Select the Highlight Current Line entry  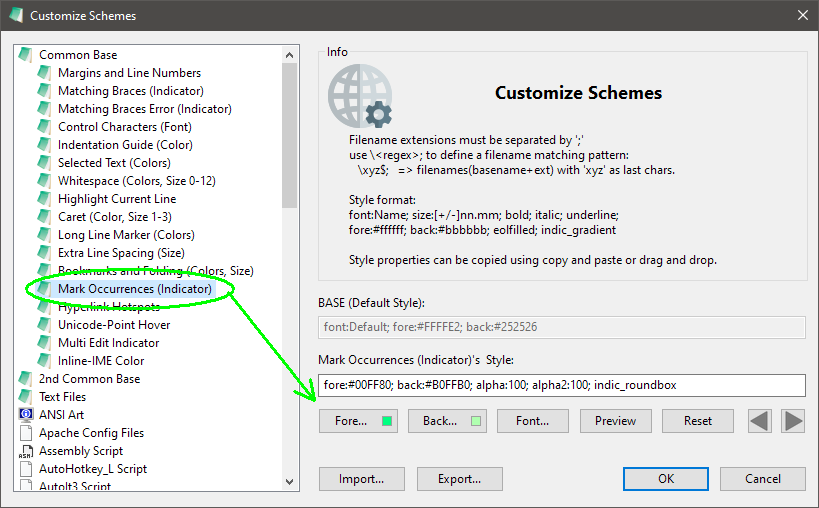click(x=117, y=199)
